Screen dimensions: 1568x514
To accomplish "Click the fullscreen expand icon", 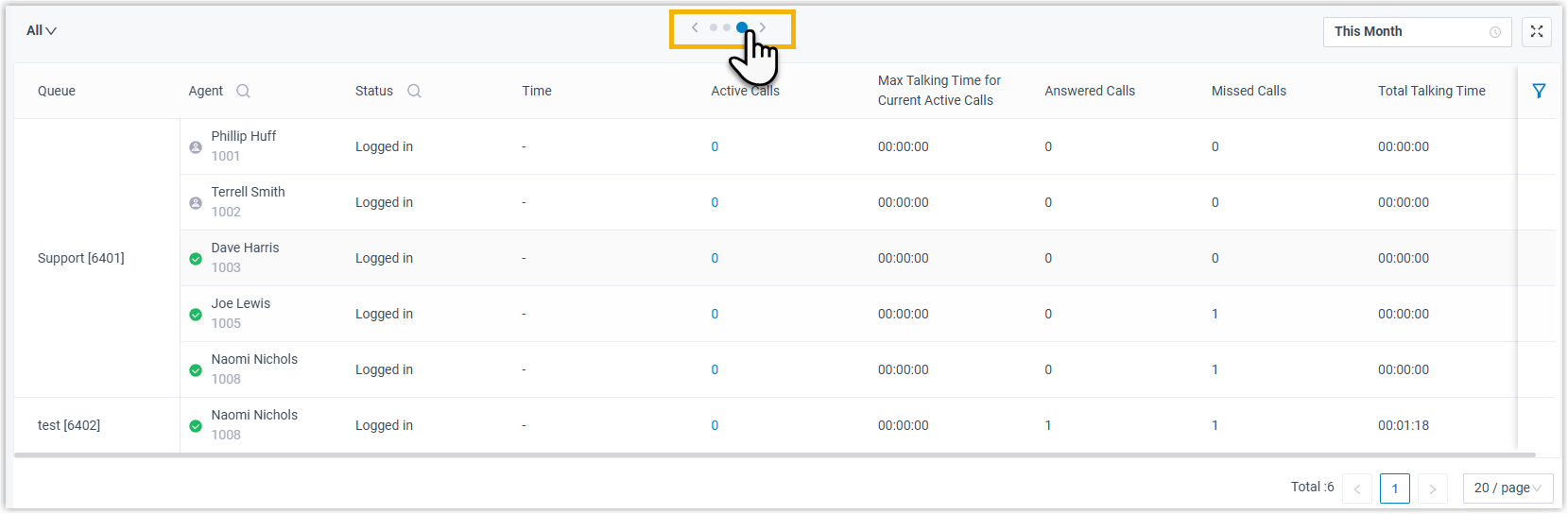I will pos(1537,31).
